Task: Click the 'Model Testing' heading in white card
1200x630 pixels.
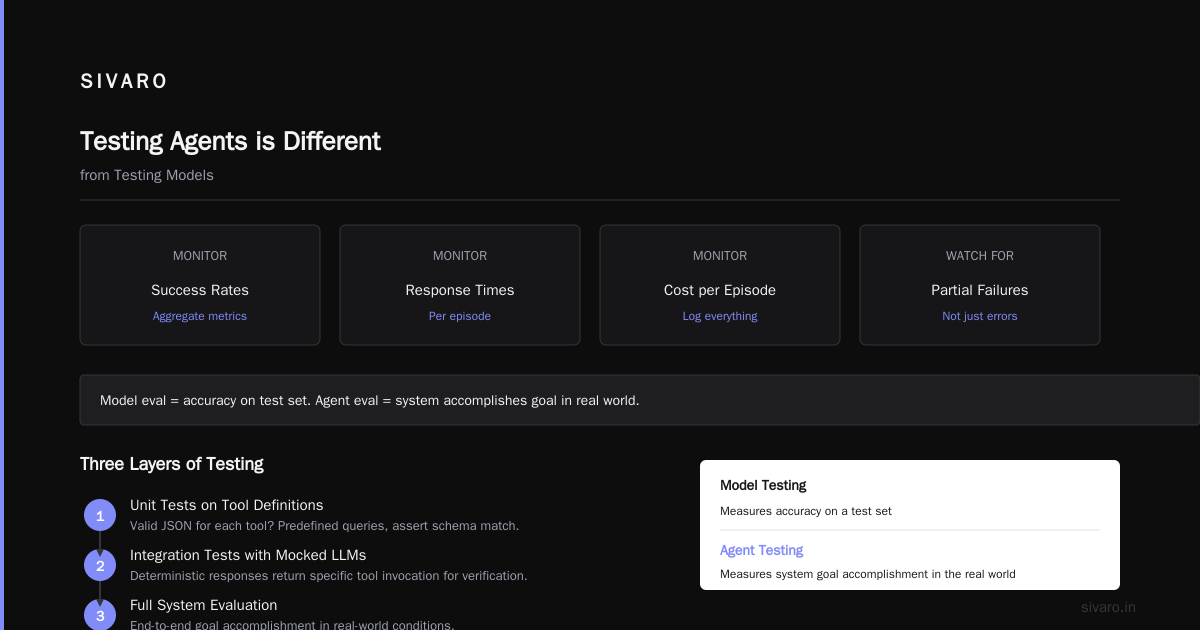Action: pos(763,485)
